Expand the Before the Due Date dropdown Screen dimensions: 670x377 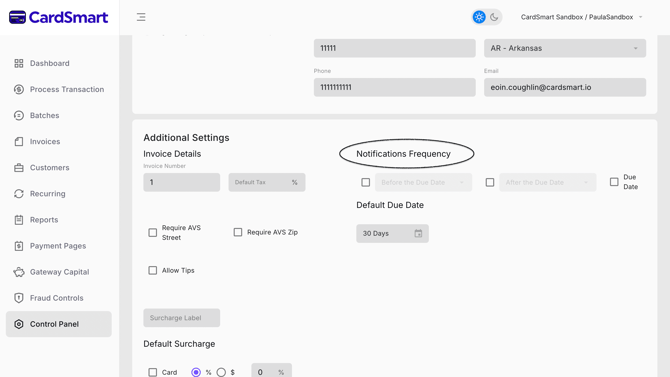point(423,183)
